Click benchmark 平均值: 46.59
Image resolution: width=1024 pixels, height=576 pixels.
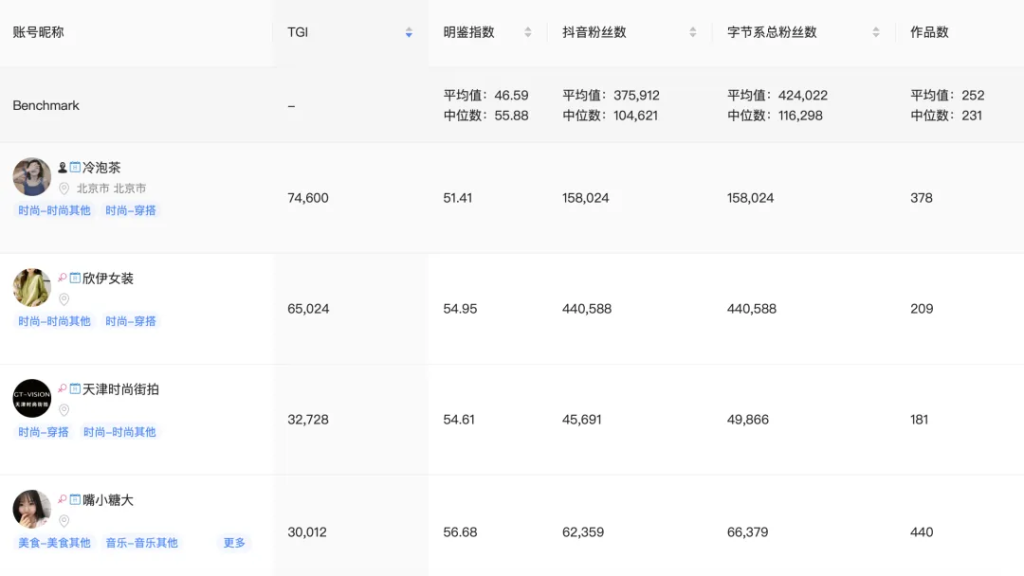coord(486,95)
